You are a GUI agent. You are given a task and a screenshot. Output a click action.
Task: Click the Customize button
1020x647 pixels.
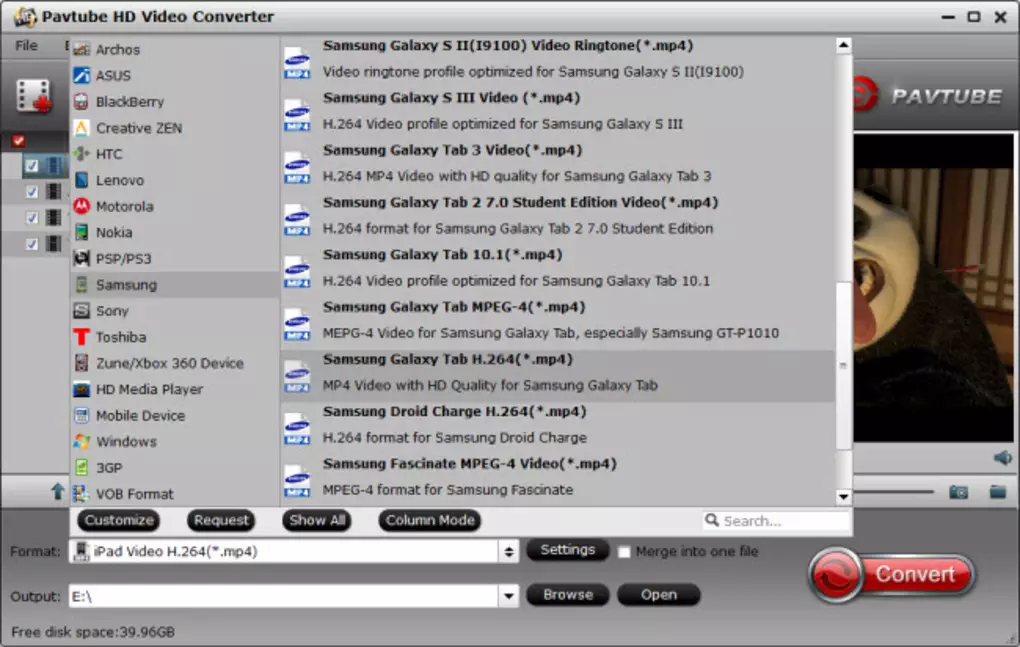pyautogui.click(x=119, y=520)
